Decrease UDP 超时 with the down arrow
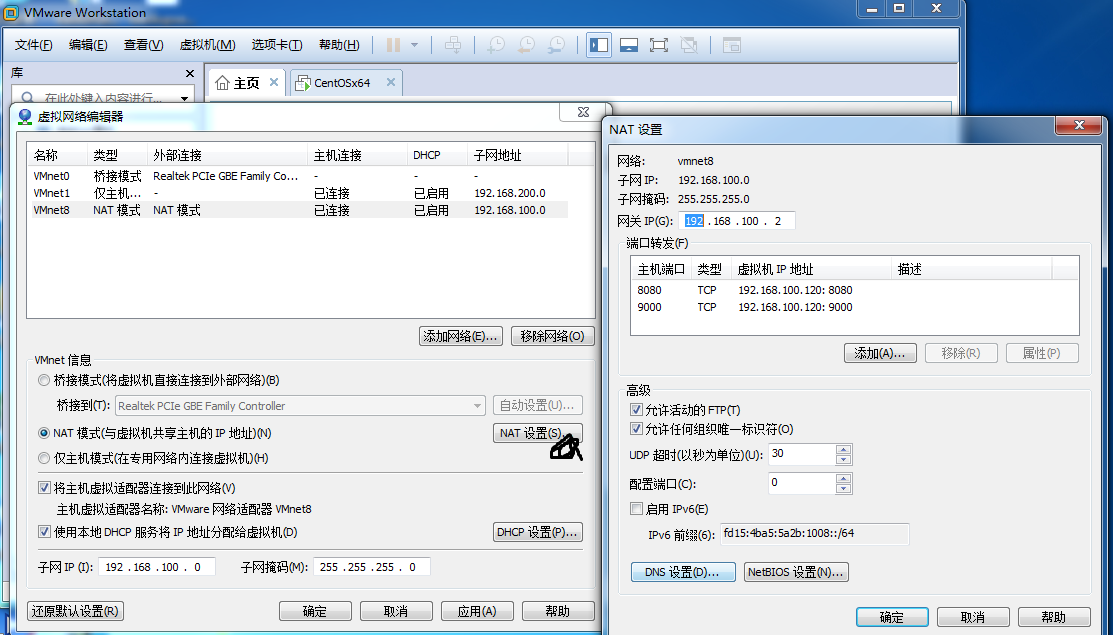The width and height of the screenshot is (1113, 635). coord(843,459)
